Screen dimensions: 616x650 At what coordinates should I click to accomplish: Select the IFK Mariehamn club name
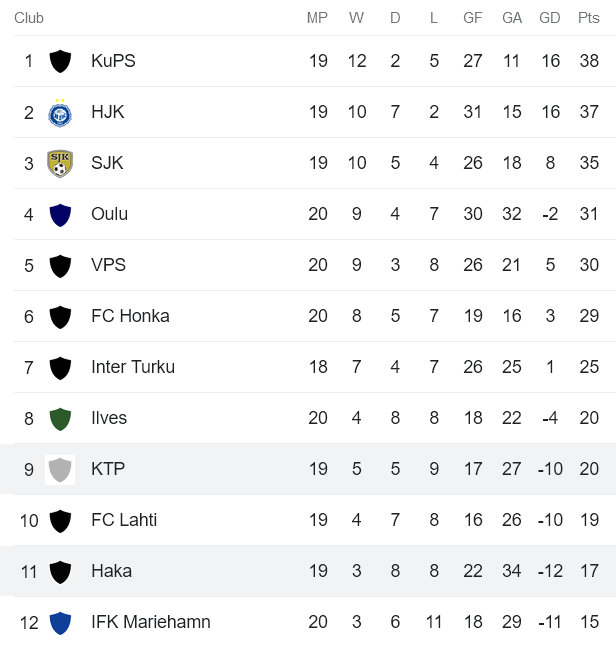pyautogui.click(x=151, y=622)
